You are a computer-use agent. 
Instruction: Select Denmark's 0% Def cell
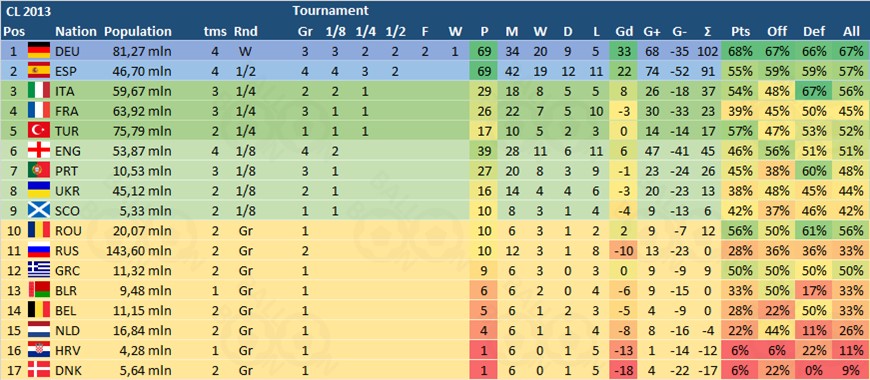click(814, 370)
